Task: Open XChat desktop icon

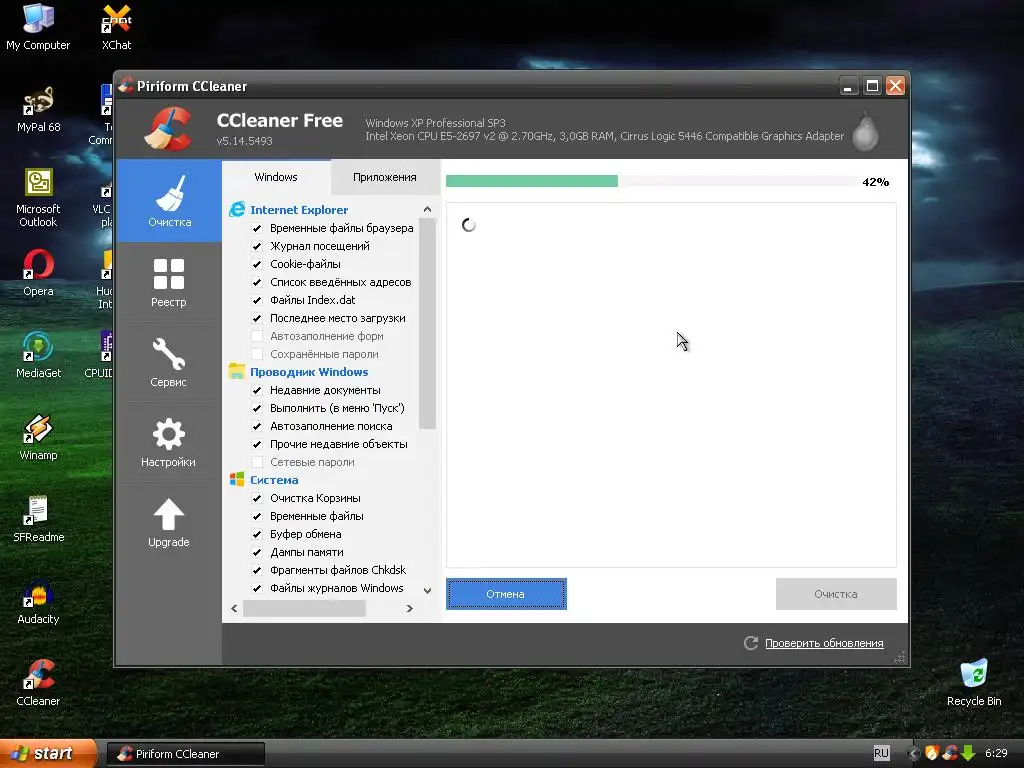Action: 116,27
